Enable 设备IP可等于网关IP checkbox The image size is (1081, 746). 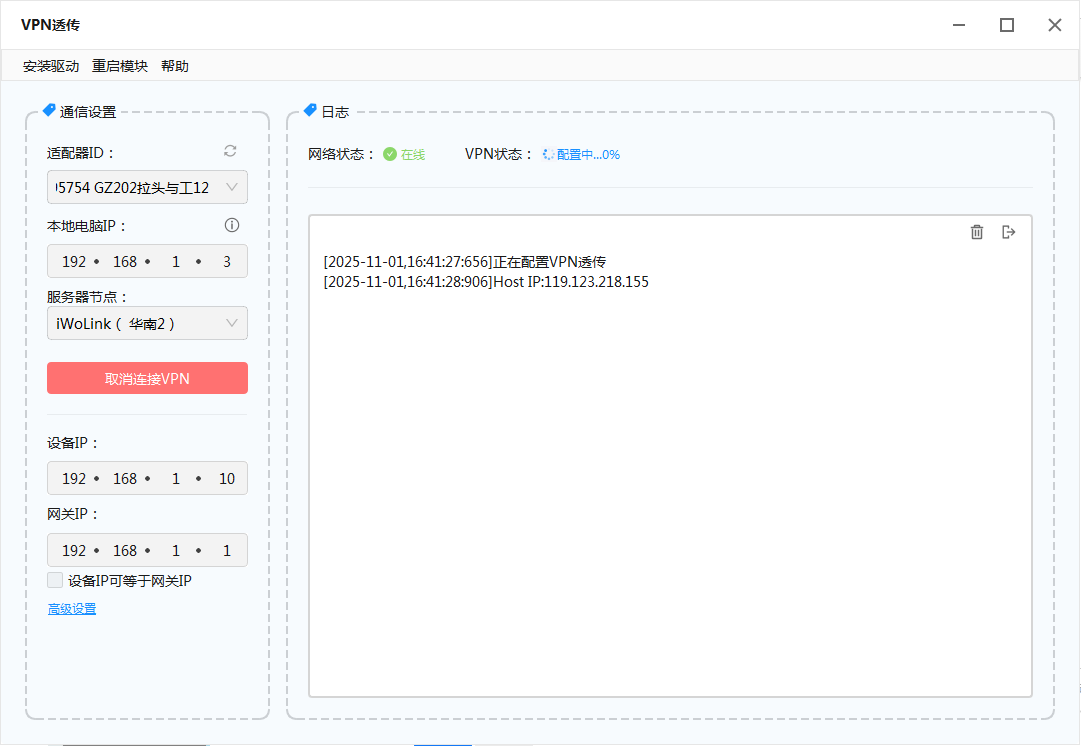tap(55, 580)
